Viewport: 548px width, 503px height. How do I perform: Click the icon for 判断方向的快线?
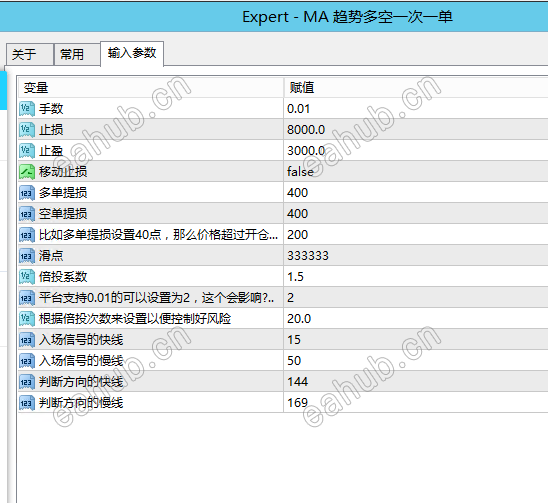tap(27, 381)
